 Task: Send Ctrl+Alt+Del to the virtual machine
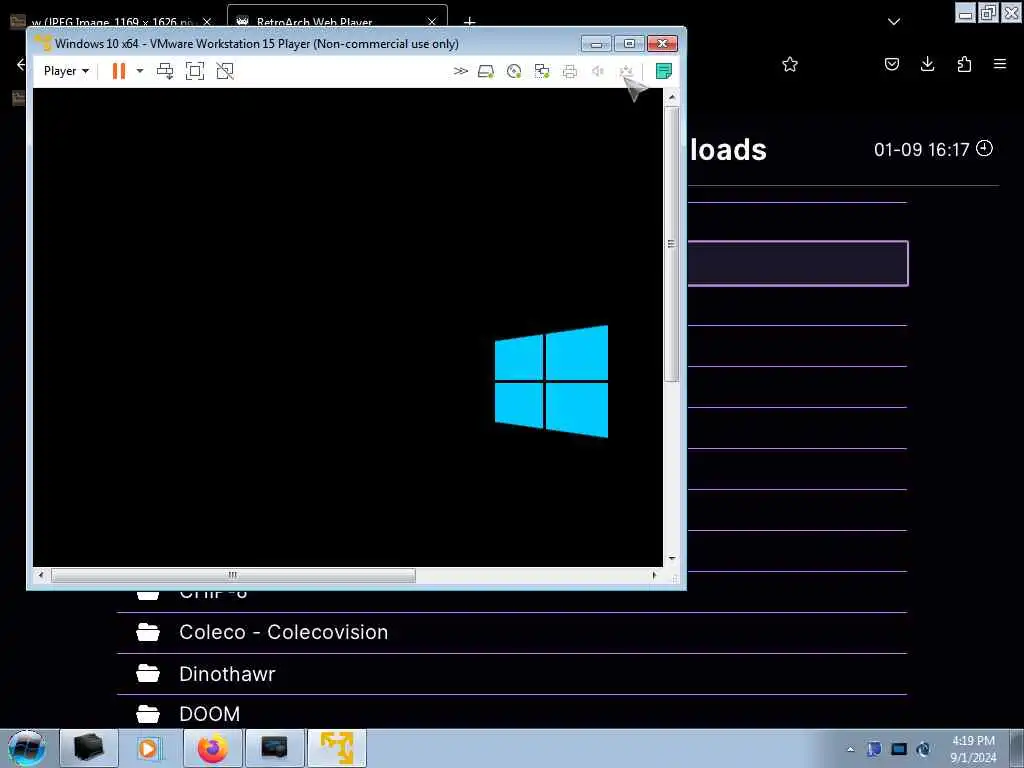click(165, 71)
